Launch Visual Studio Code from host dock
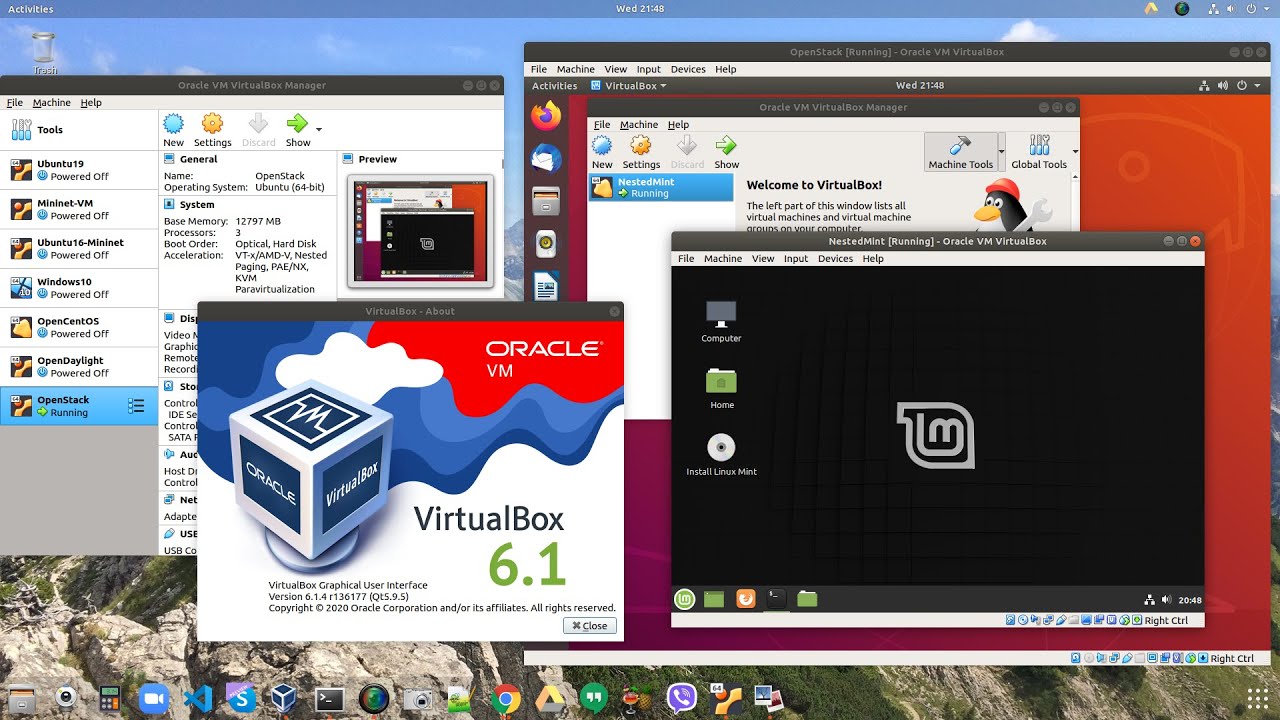 [197, 698]
